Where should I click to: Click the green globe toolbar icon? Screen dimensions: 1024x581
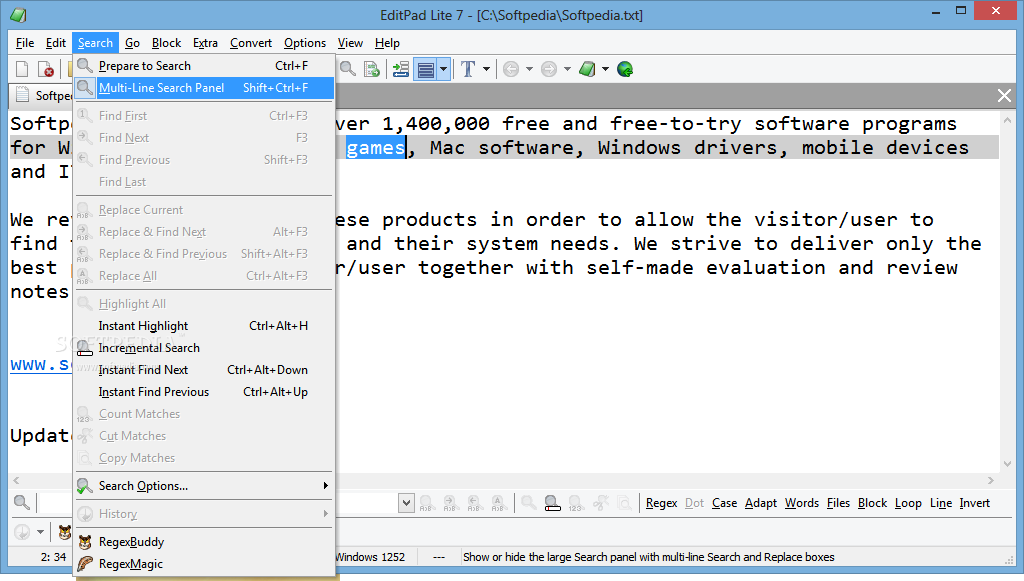[x=625, y=69]
